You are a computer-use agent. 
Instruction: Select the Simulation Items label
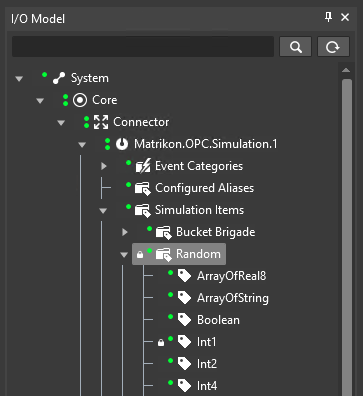pos(199,210)
